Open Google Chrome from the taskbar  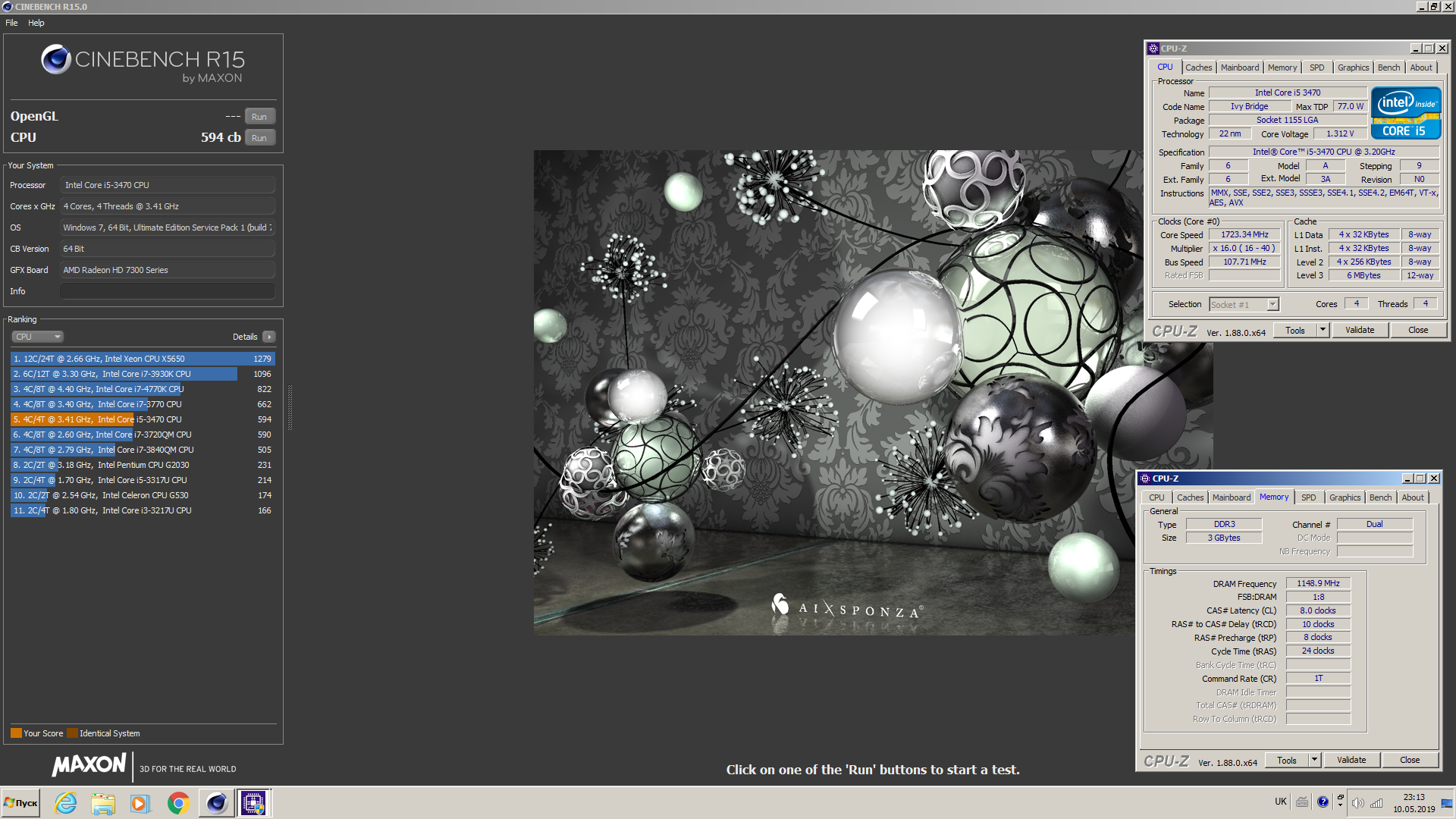click(178, 803)
